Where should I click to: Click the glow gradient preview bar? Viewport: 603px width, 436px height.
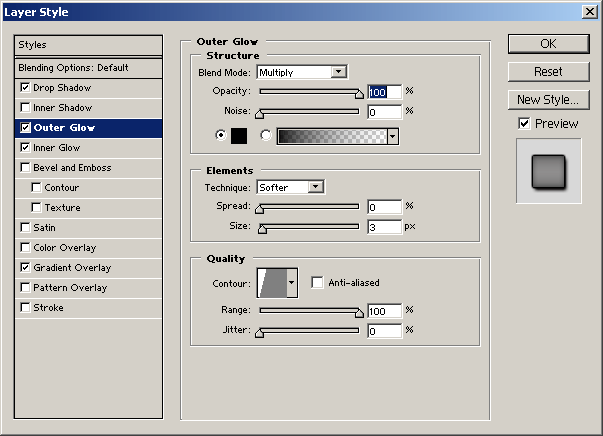coord(332,136)
